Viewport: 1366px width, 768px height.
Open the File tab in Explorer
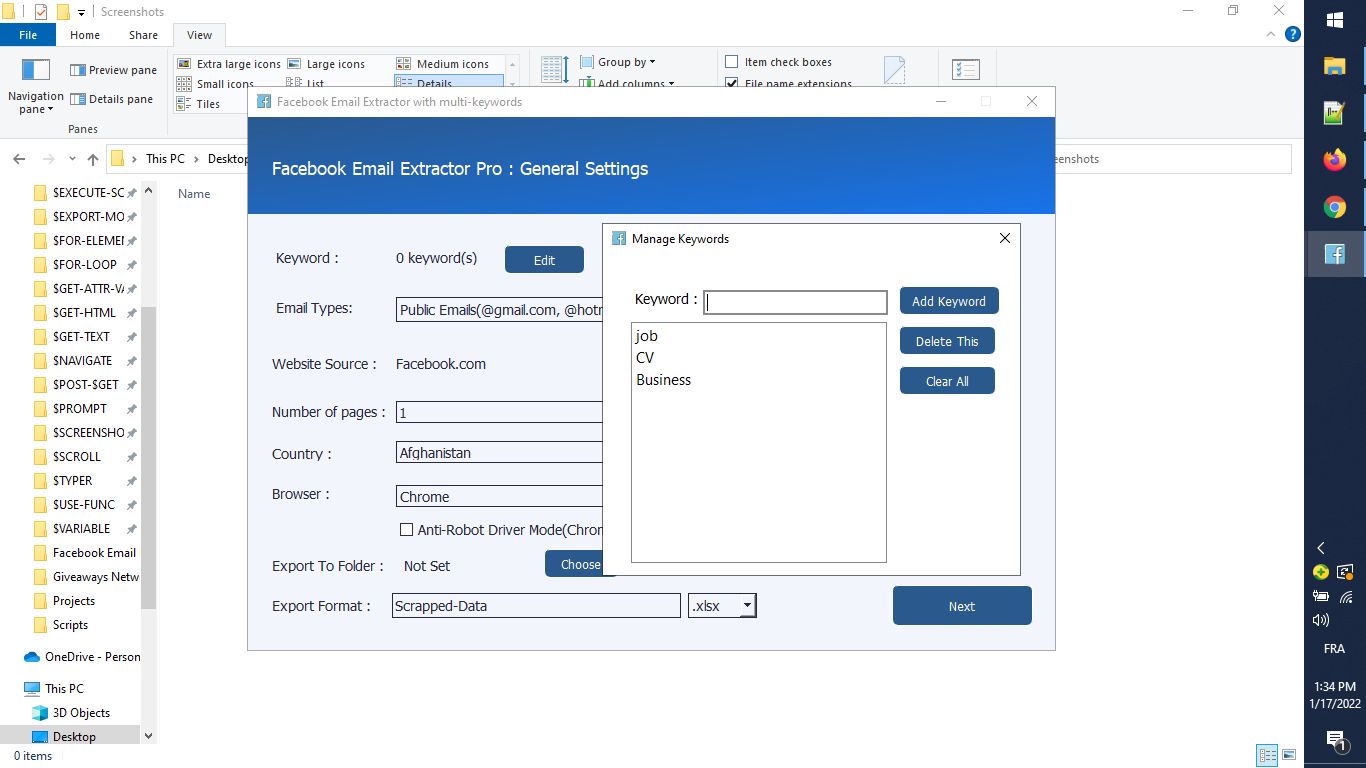[28, 35]
